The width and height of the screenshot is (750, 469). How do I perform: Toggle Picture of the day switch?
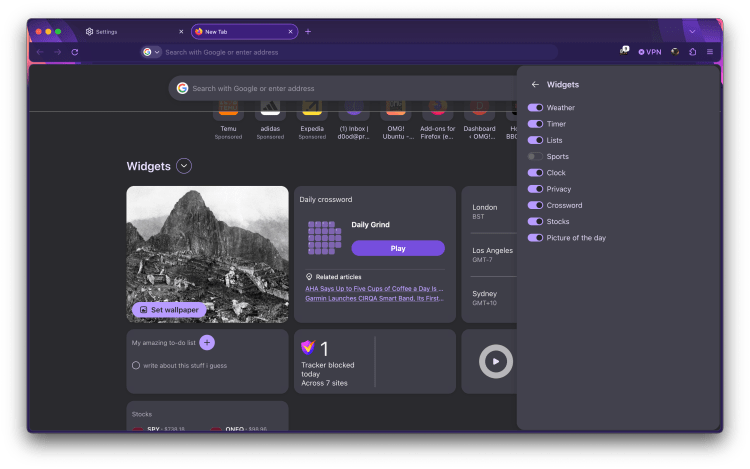coord(535,238)
